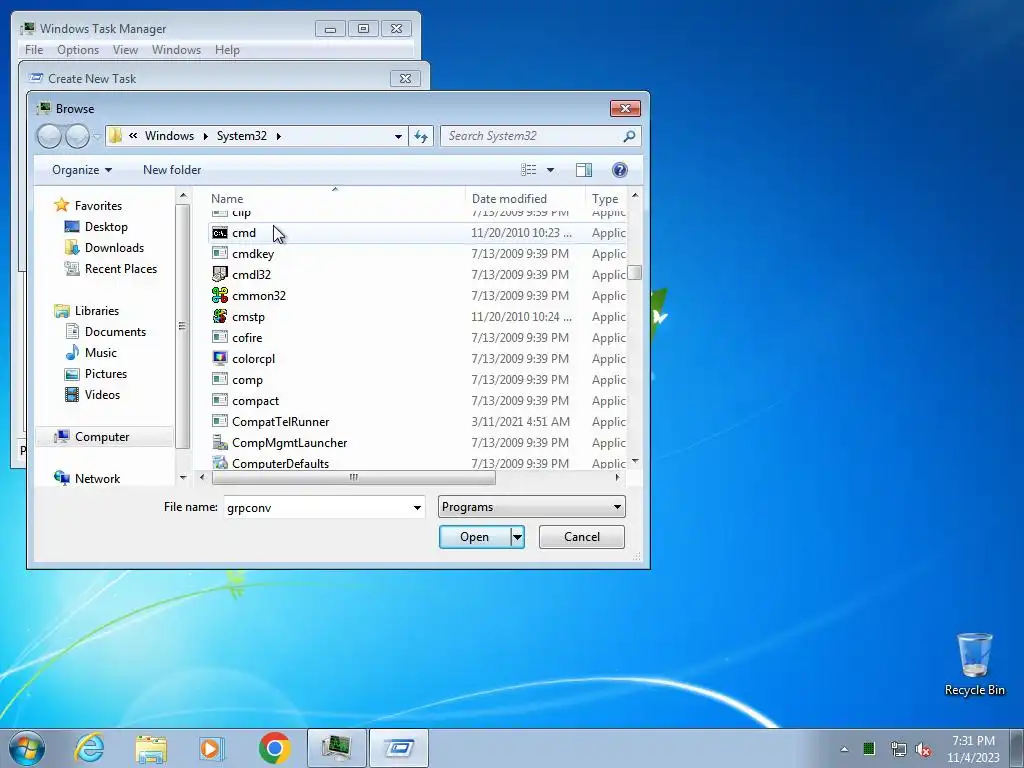Image resolution: width=1024 pixels, height=768 pixels.
Task: Select the compact file icon
Action: [x=220, y=400]
